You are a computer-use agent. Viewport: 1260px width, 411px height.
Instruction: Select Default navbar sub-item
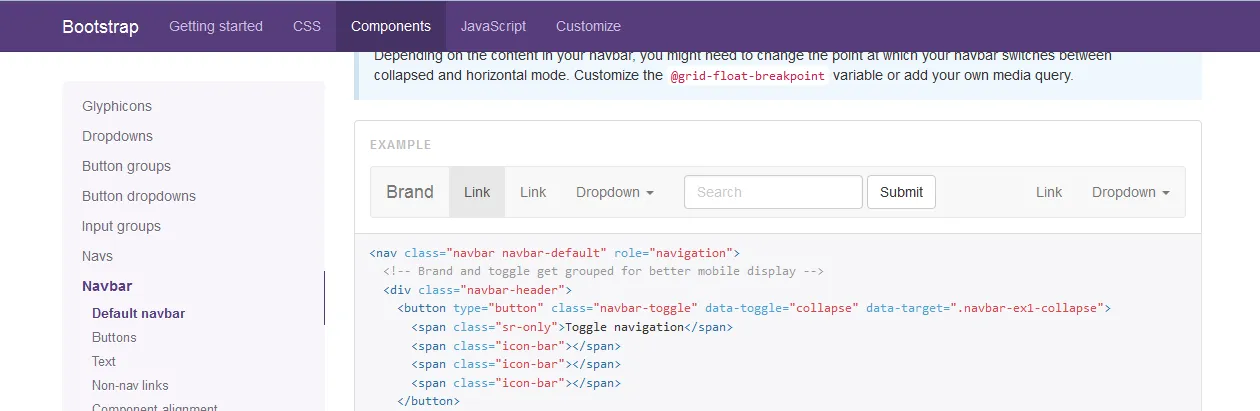[138, 313]
